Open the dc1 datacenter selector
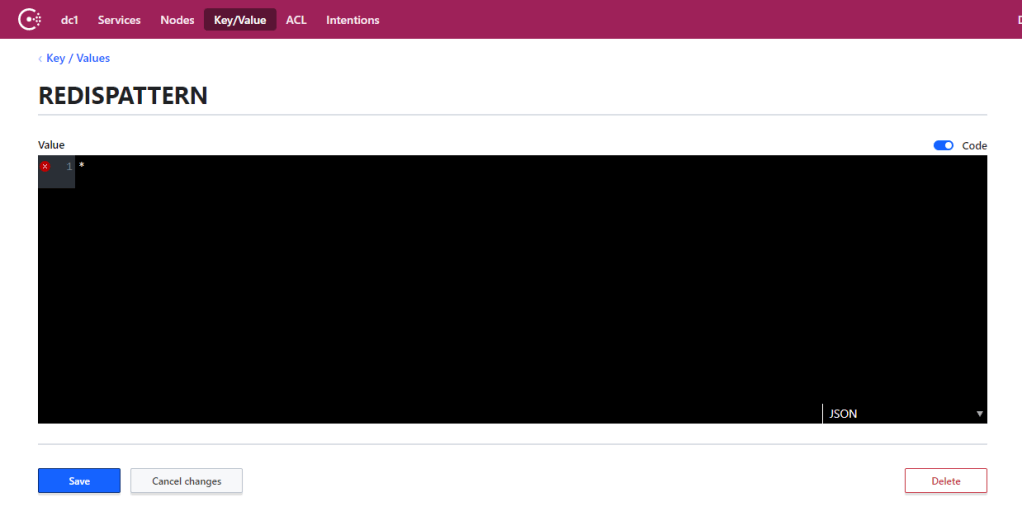 point(70,20)
